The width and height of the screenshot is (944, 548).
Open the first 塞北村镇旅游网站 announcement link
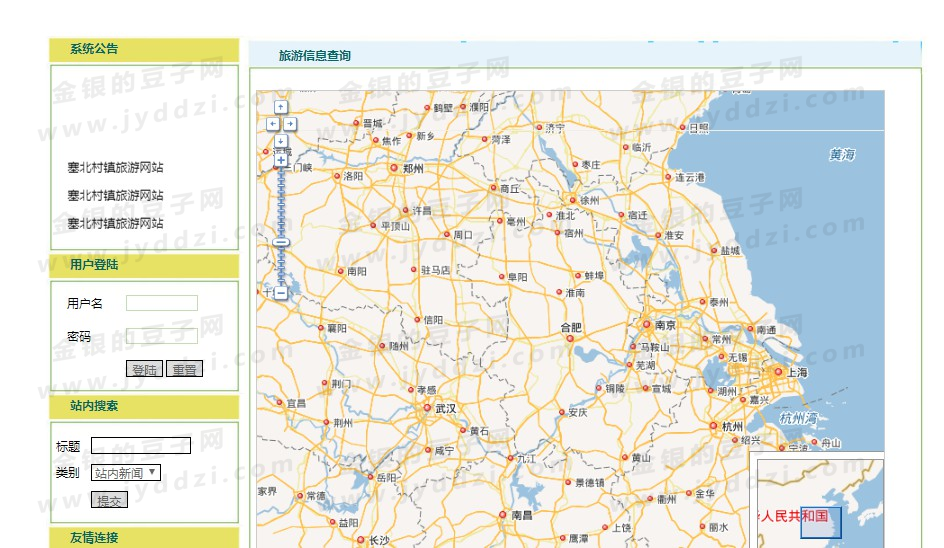coord(116,167)
